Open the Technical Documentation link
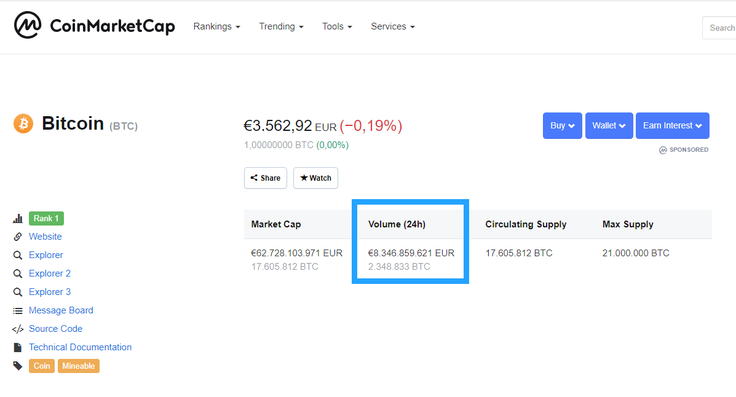Viewport: 736px width, 397px height. (80, 347)
